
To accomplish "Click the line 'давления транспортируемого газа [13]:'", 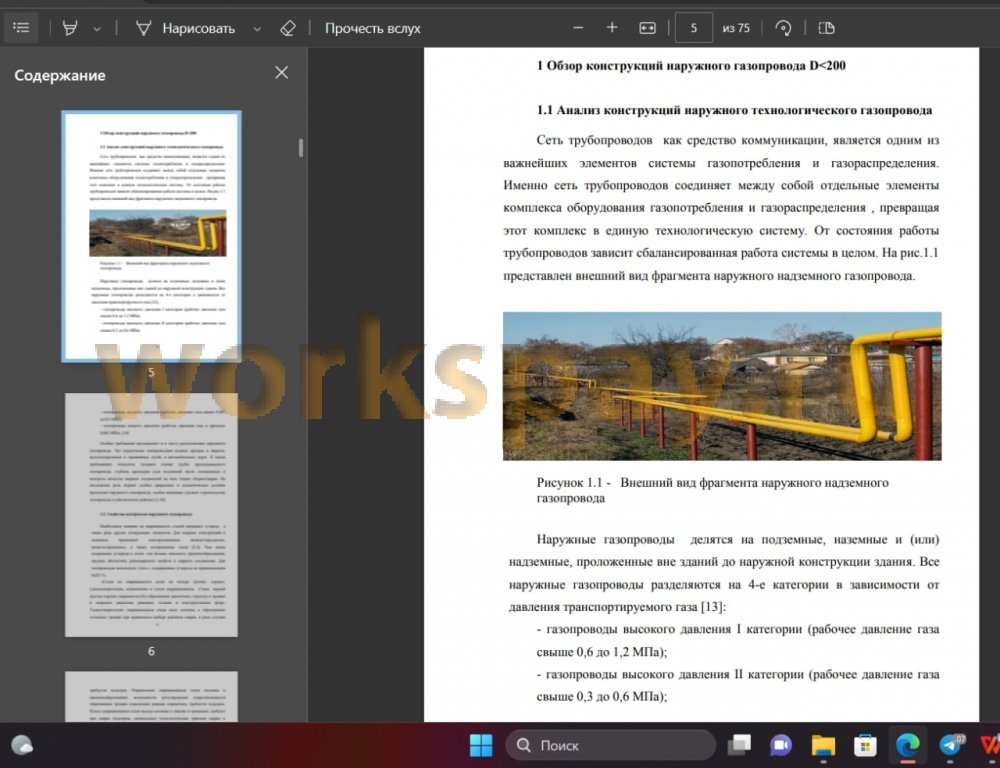I will 617,607.
